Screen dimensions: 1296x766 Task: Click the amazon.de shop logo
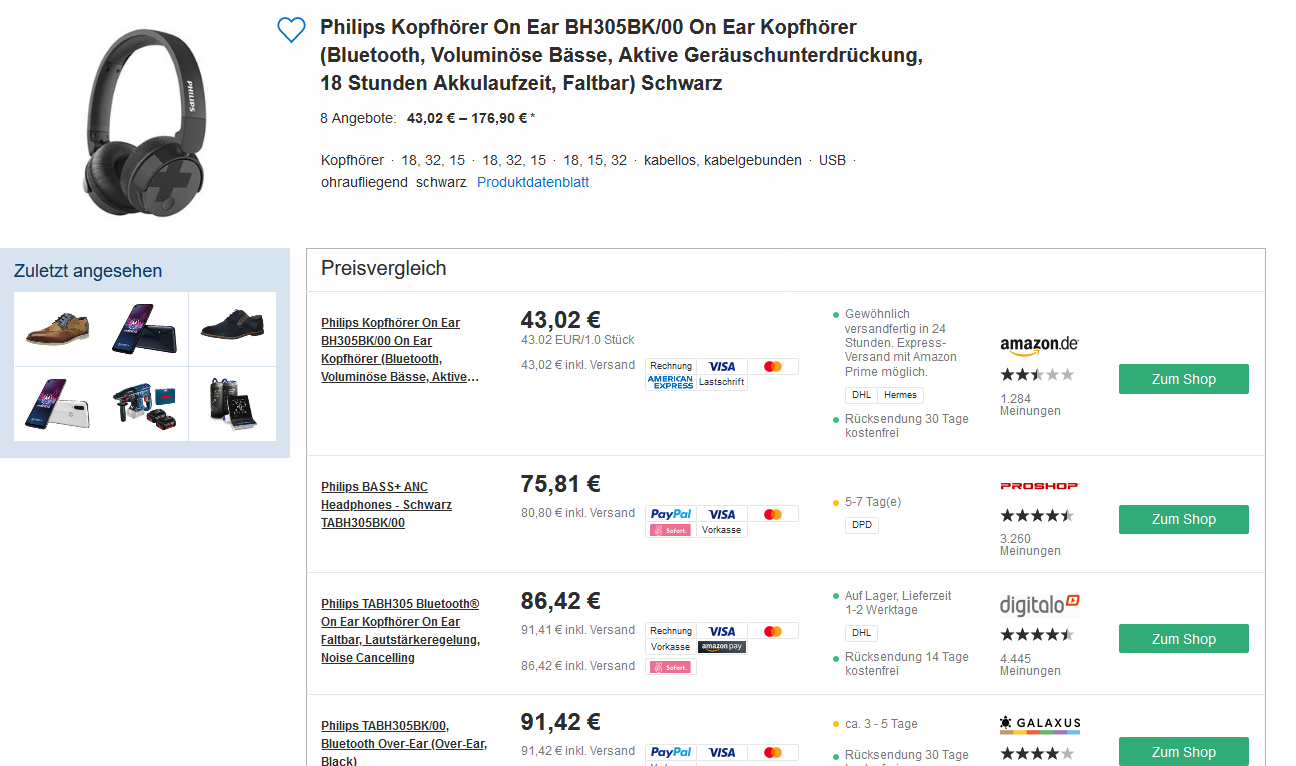pos(1039,345)
